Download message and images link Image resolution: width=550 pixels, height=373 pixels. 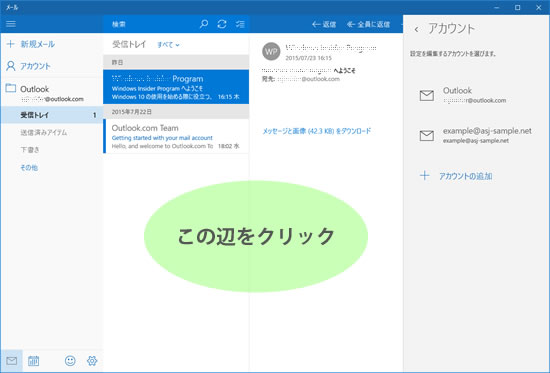pos(317,131)
